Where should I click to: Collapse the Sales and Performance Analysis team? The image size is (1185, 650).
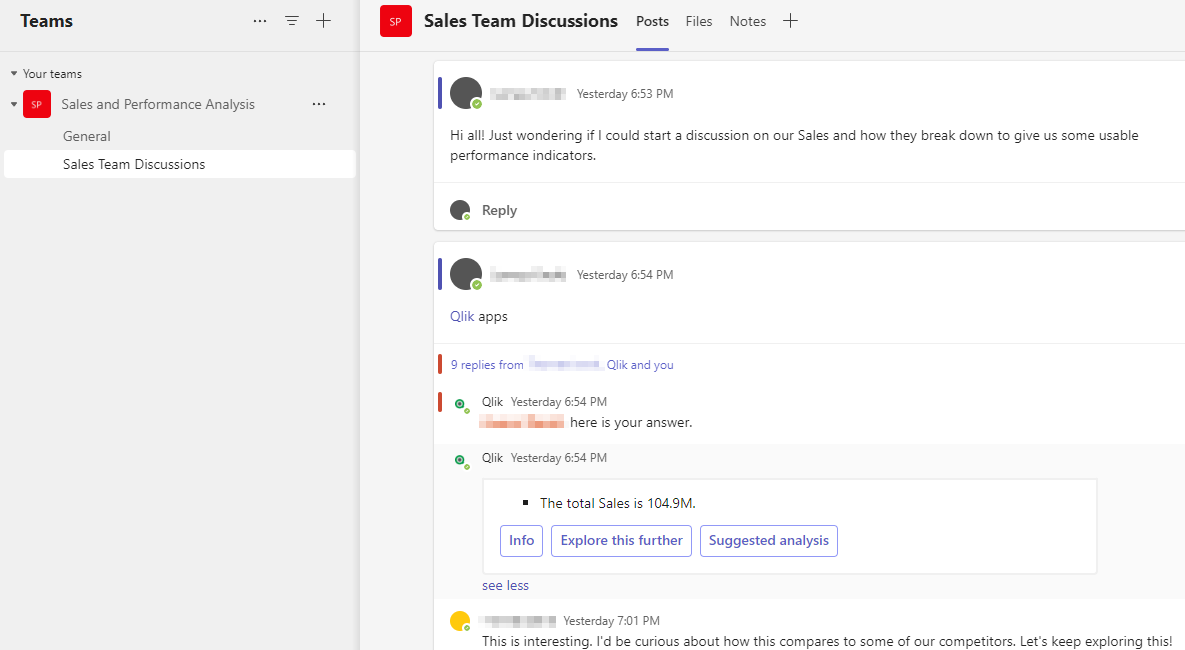(x=14, y=104)
